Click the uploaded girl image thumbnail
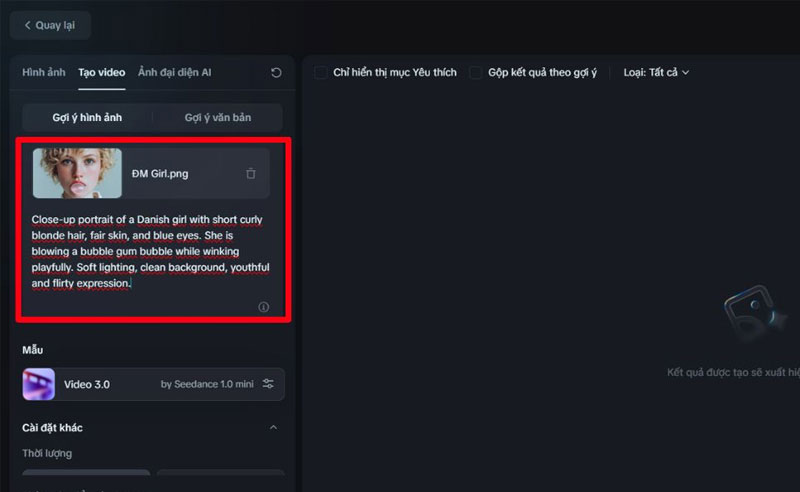 point(77,173)
